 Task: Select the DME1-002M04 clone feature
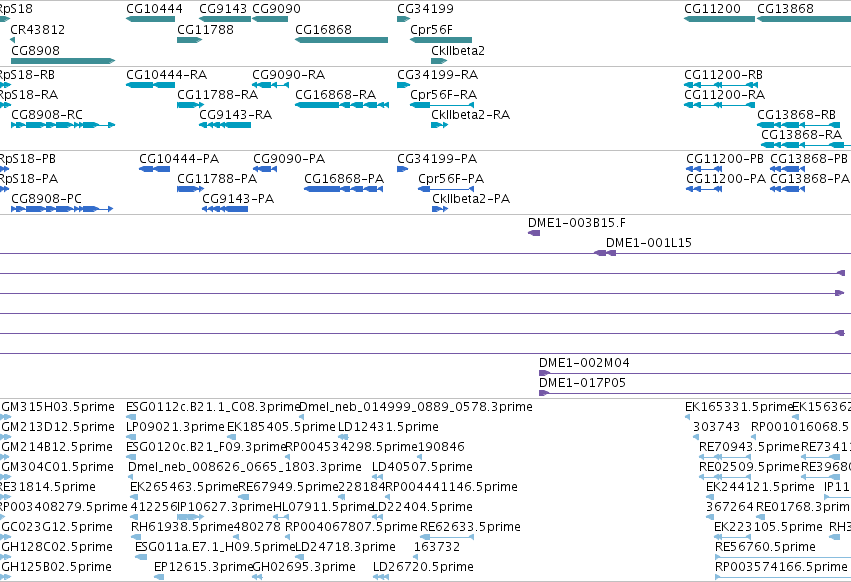click(695, 373)
